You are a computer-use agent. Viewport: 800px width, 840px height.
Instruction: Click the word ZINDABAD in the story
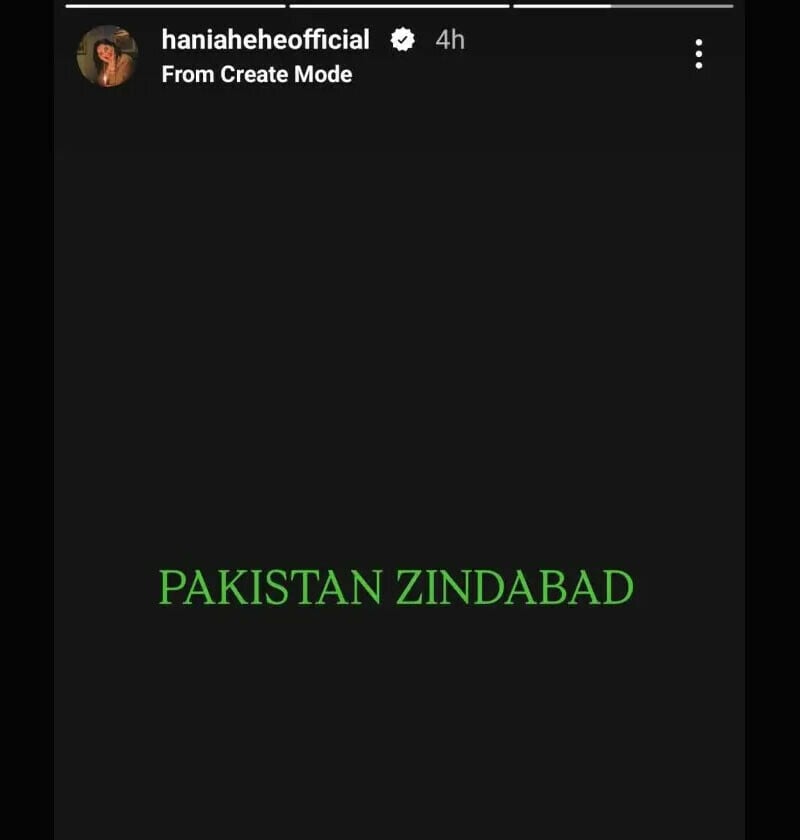[515, 588]
